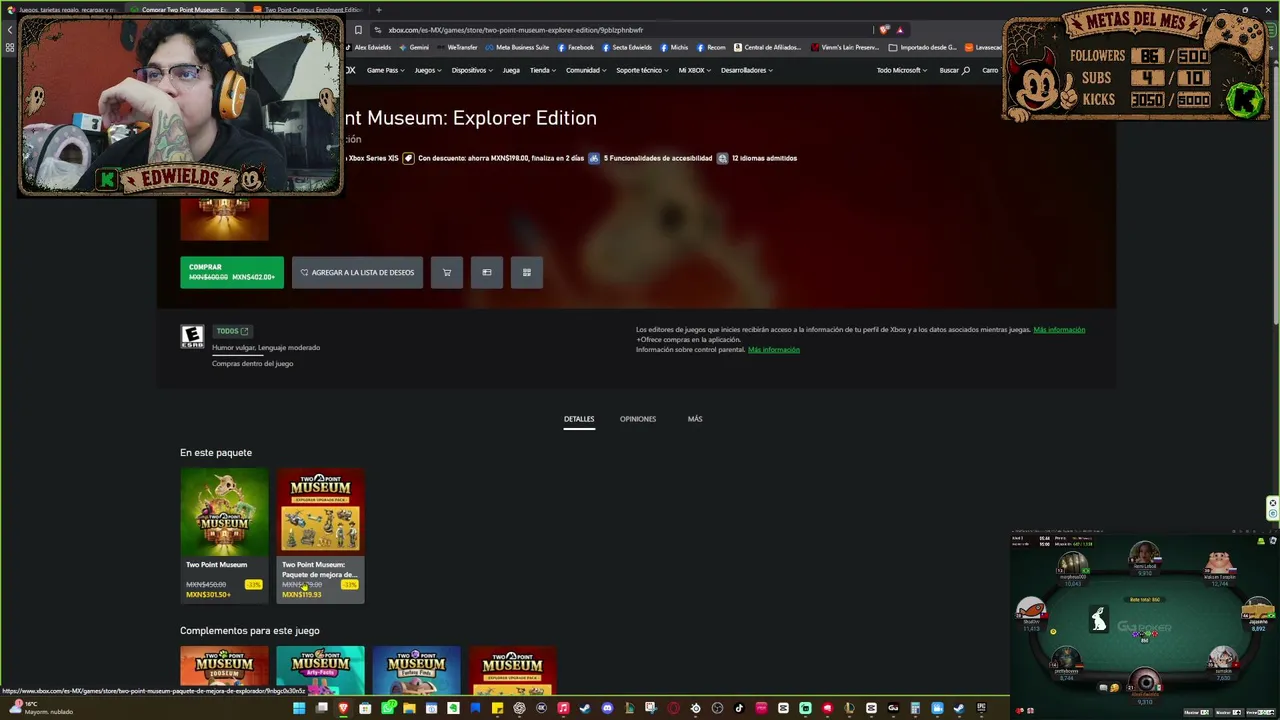Open Sticky Notes from the taskbar
The image size is (1280, 720).
coord(497,709)
